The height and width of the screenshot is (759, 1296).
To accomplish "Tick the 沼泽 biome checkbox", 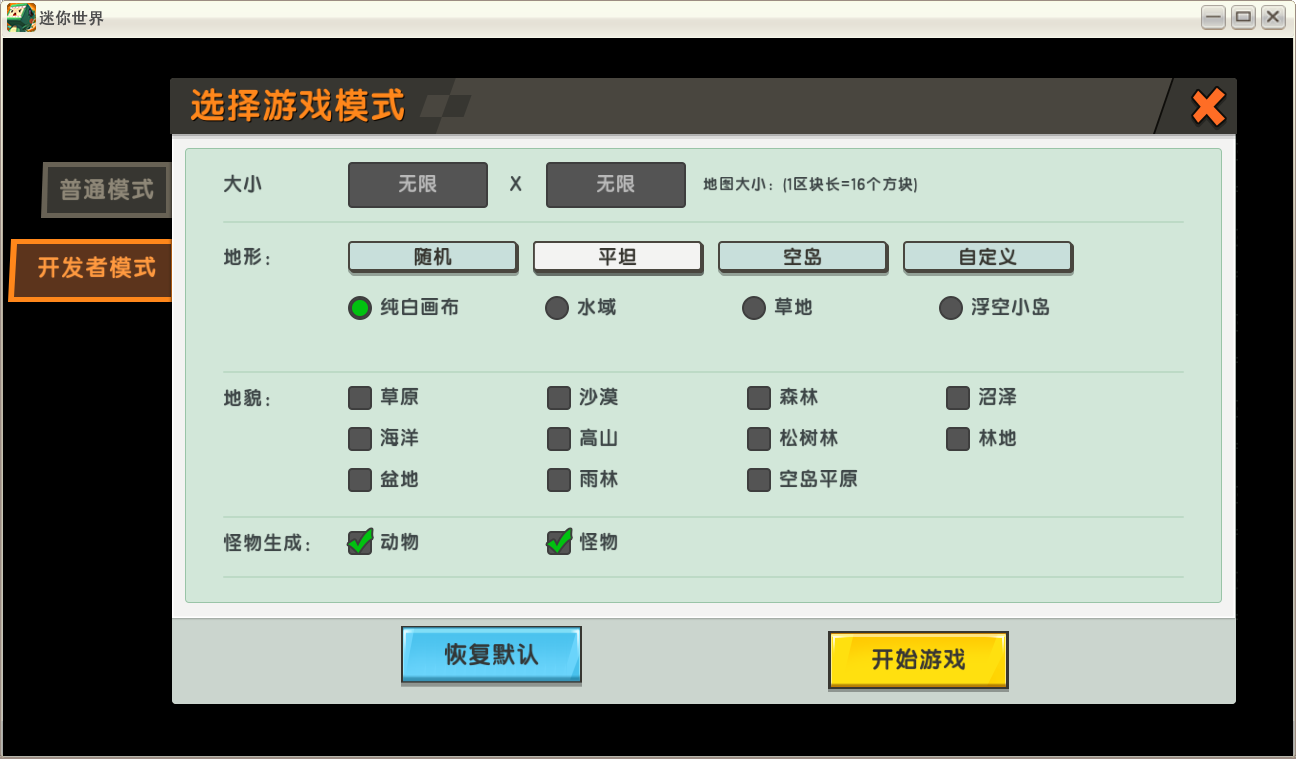I will click(x=958, y=398).
